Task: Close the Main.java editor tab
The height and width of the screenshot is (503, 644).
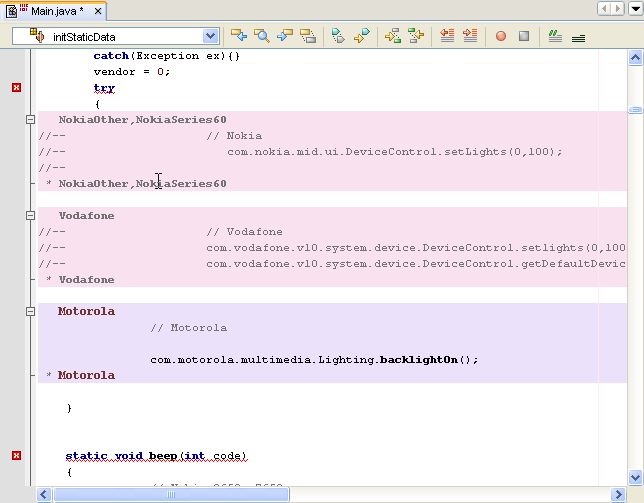Action: (x=98, y=11)
